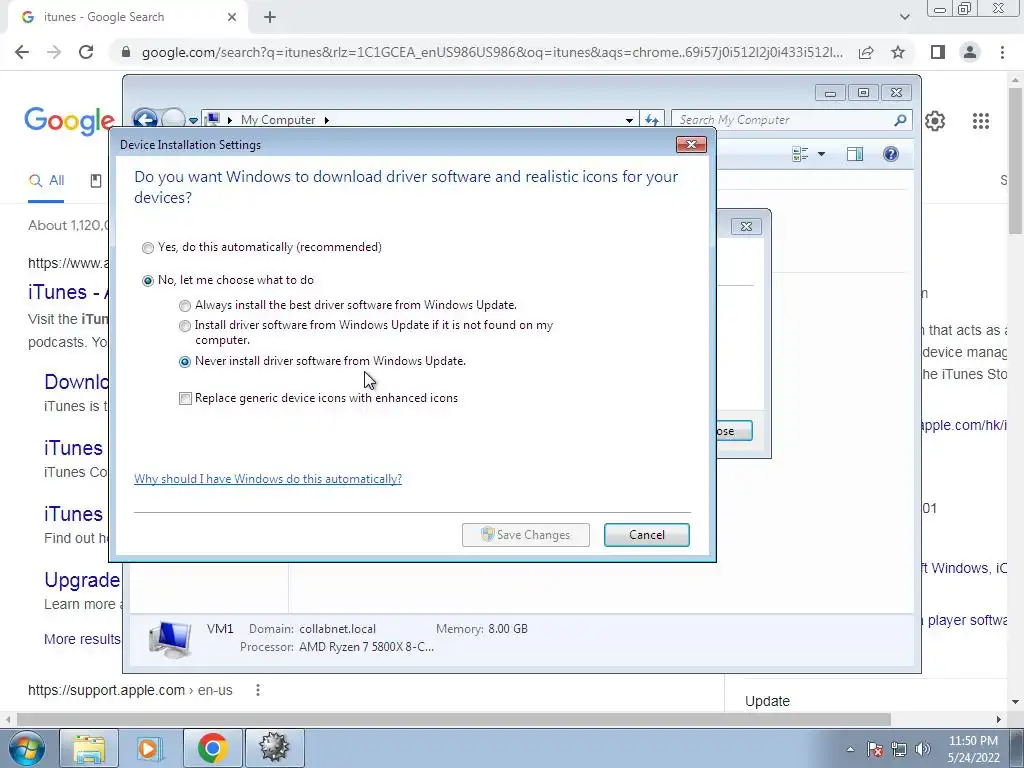Open 'More results' link under iTunes result
Image resolution: width=1024 pixels, height=768 pixels.
[x=82, y=639]
